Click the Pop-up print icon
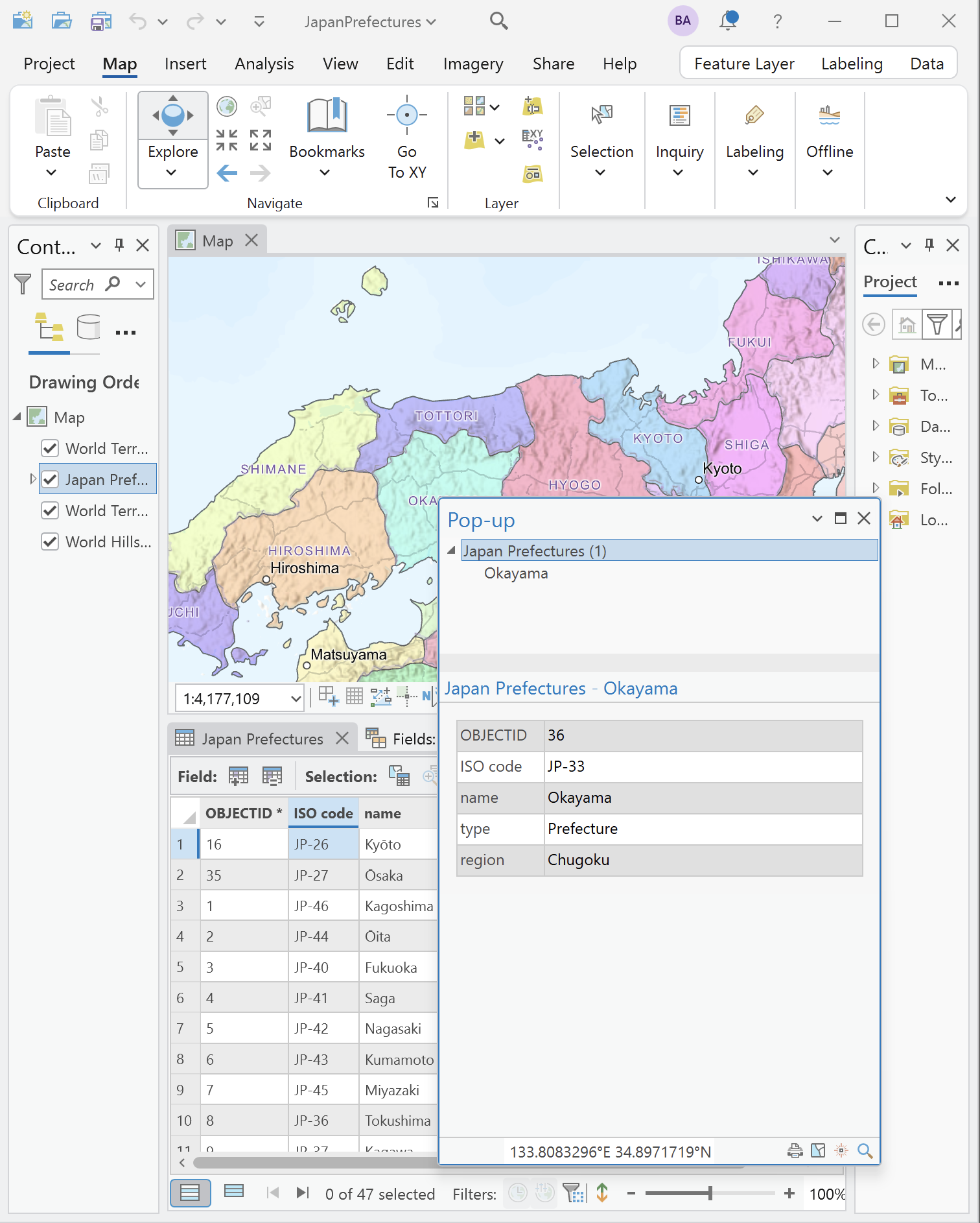This screenshot has height=1223, width=980. (x=795, y=1150)
